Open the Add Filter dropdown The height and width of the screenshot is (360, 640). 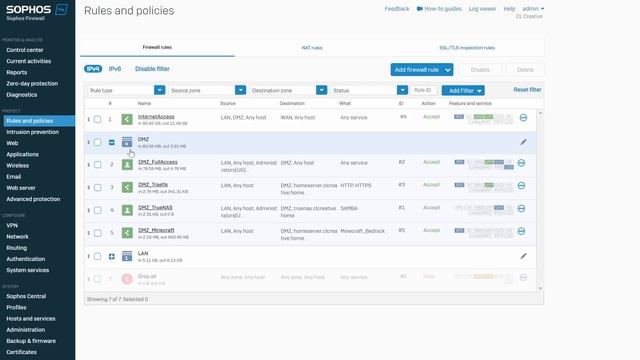(463, 91)
